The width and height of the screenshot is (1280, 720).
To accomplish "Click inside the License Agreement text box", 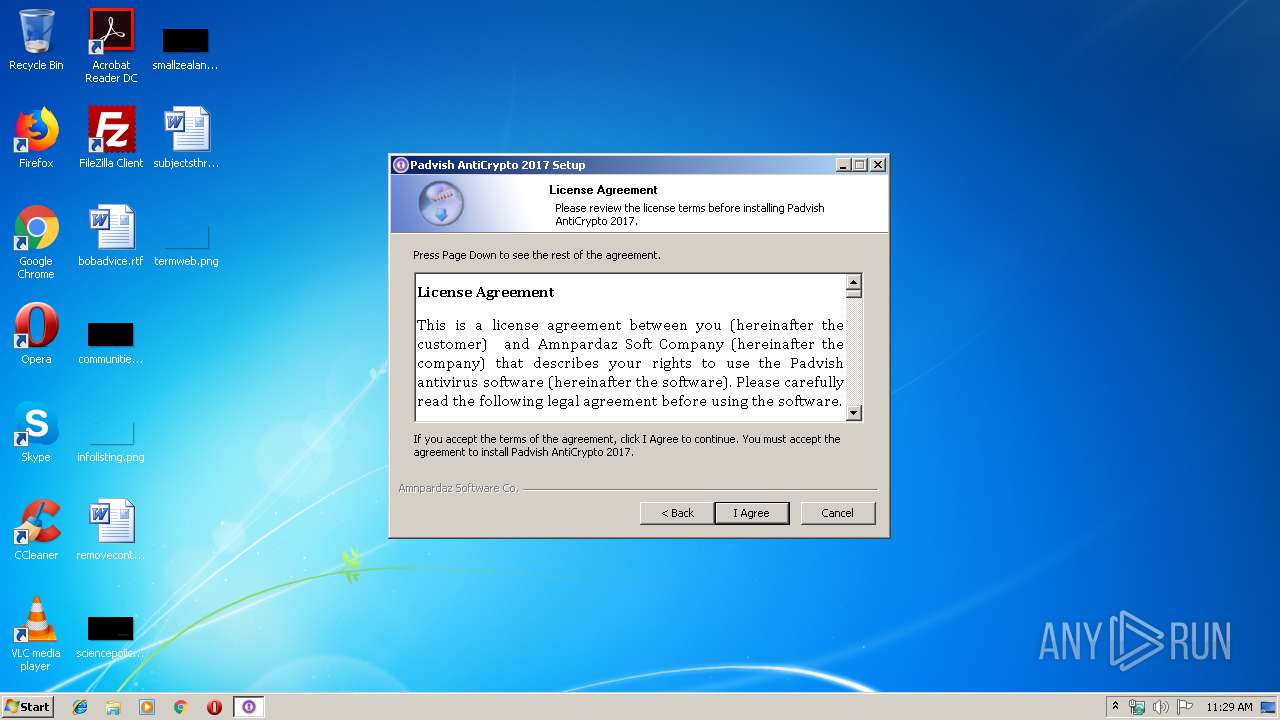I will (631, 347).
